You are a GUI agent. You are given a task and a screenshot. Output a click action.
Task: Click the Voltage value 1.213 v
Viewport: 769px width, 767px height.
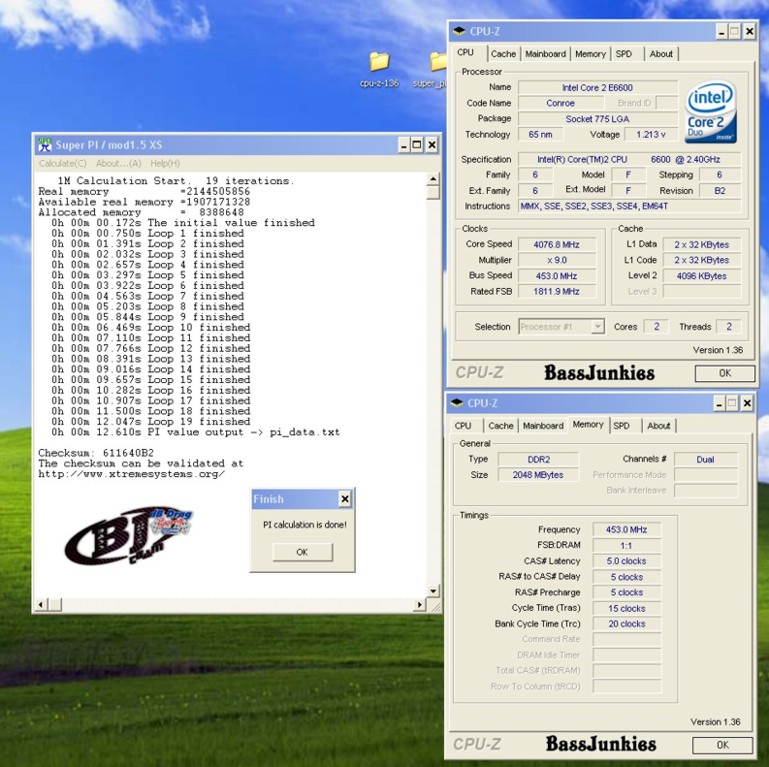coord(651,135)
